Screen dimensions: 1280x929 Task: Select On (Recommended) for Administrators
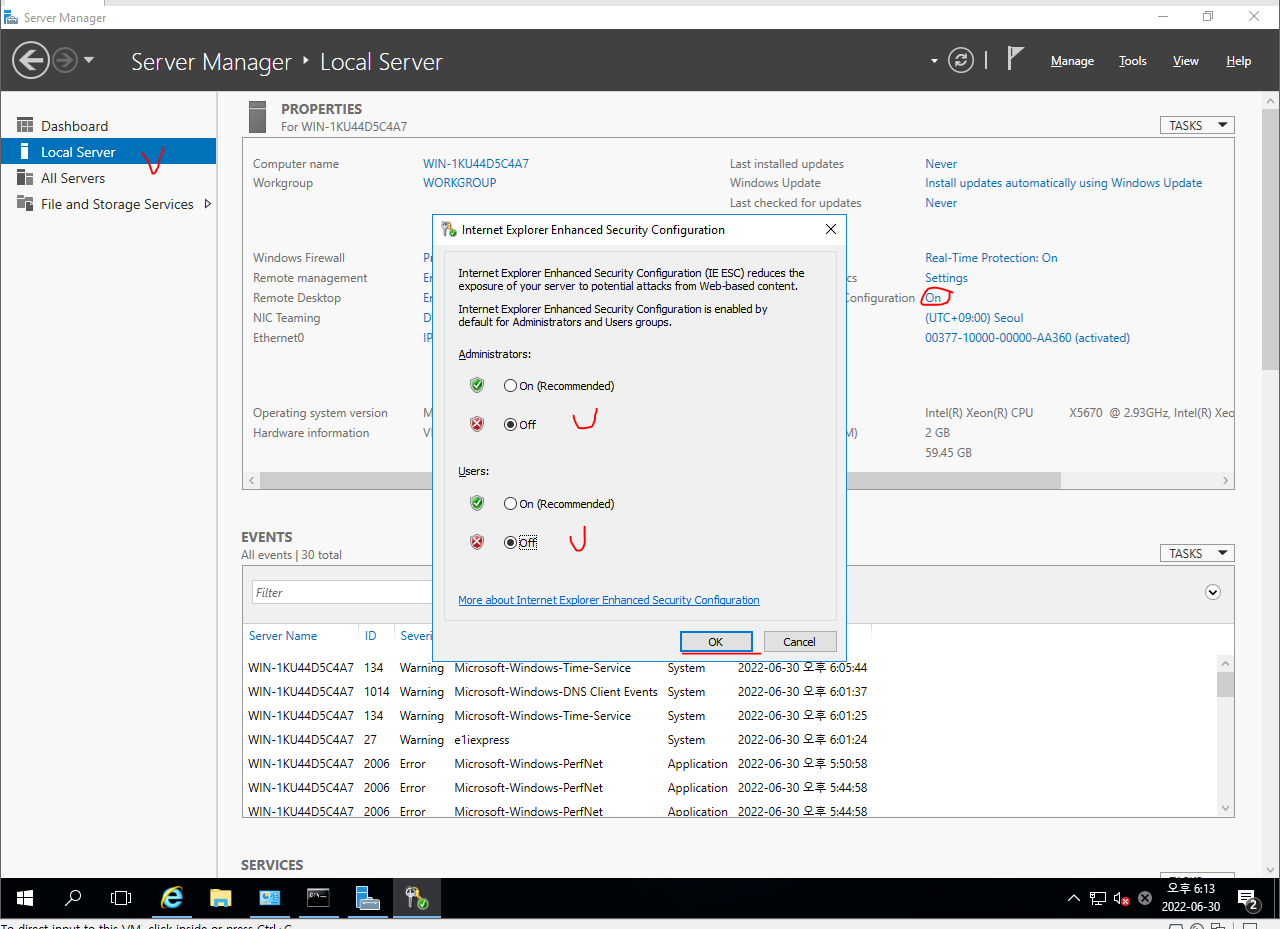pyautogui.click(x=559, y=386)
